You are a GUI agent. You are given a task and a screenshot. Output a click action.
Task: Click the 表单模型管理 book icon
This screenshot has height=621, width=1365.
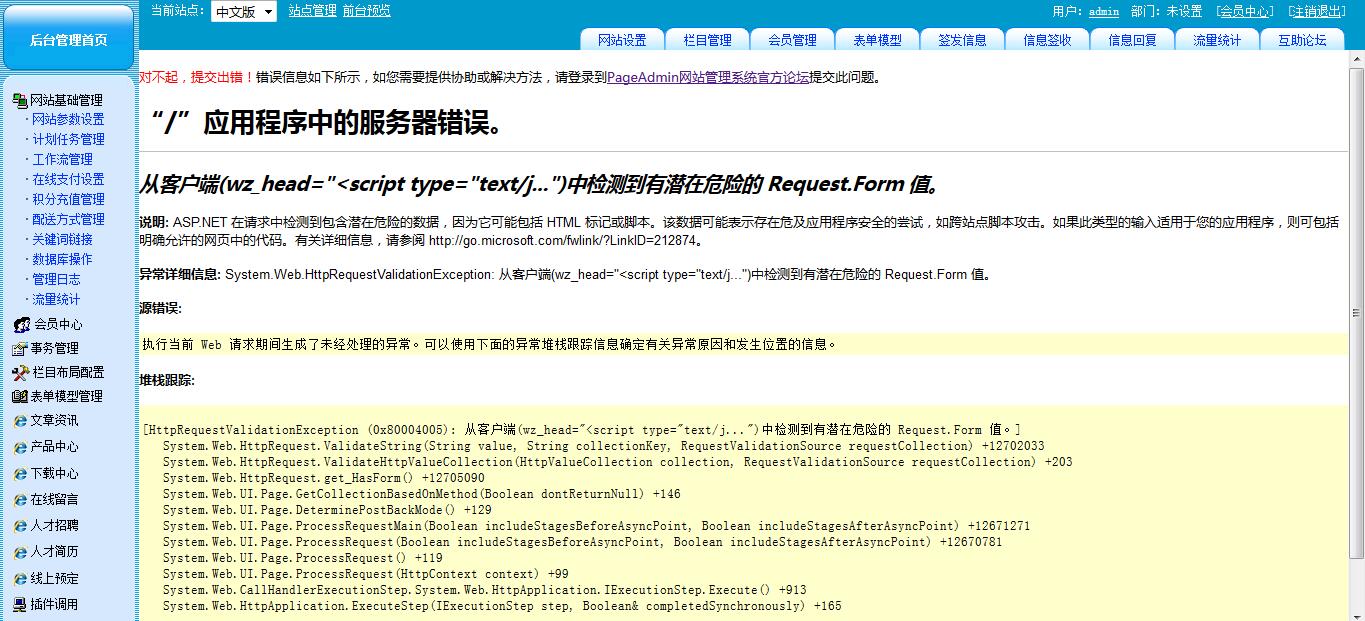(x=19, y=396)
